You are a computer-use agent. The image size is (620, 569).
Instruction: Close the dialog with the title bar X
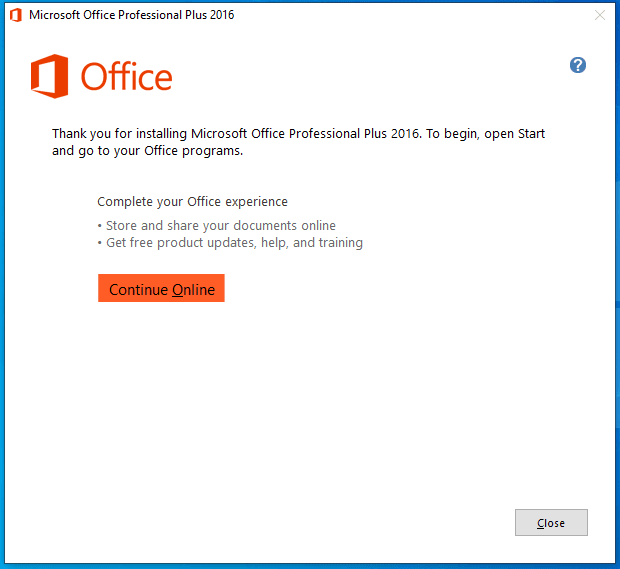[x=600, y=16]
